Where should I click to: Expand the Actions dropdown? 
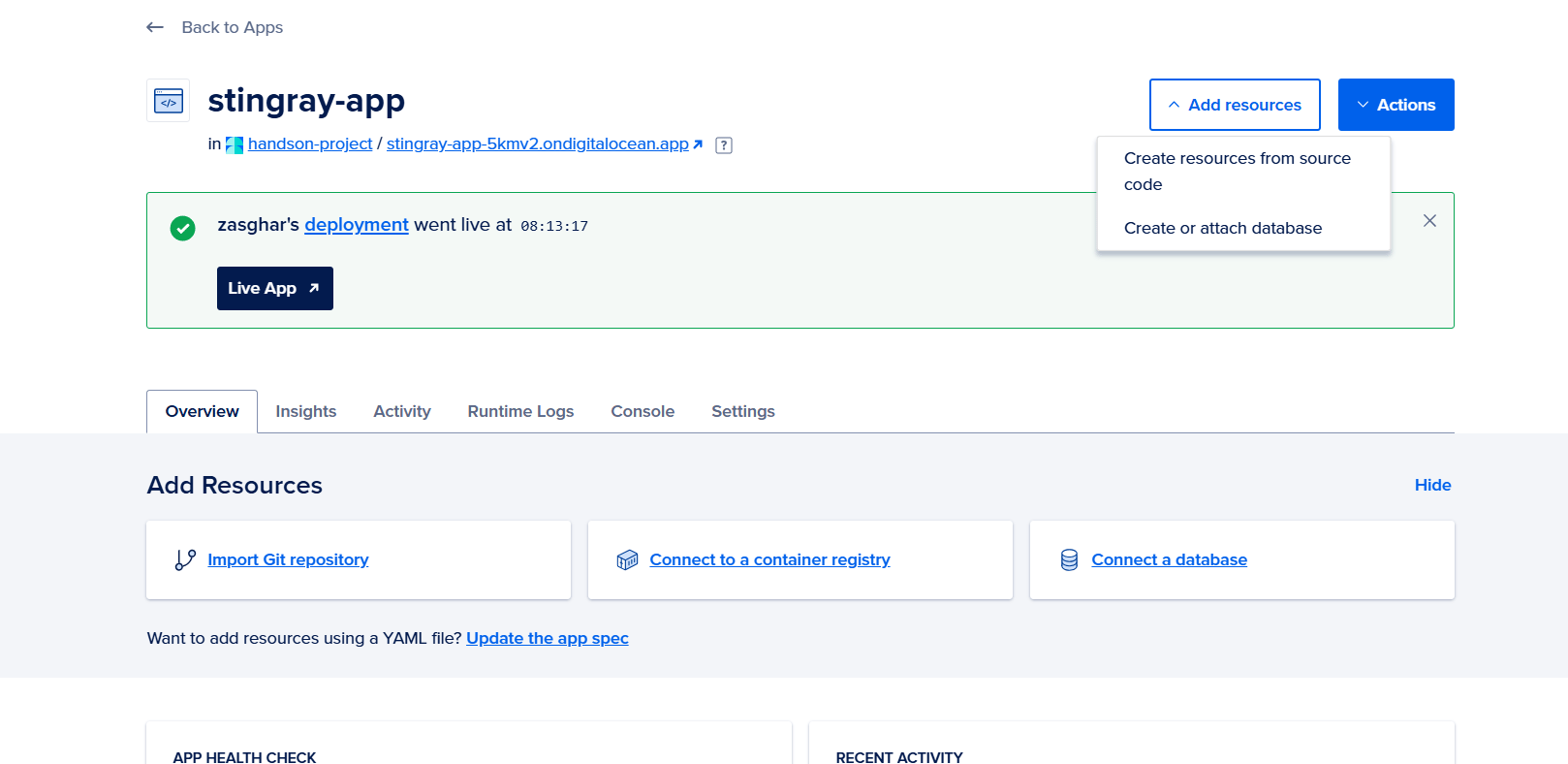tap(1396, 105)
